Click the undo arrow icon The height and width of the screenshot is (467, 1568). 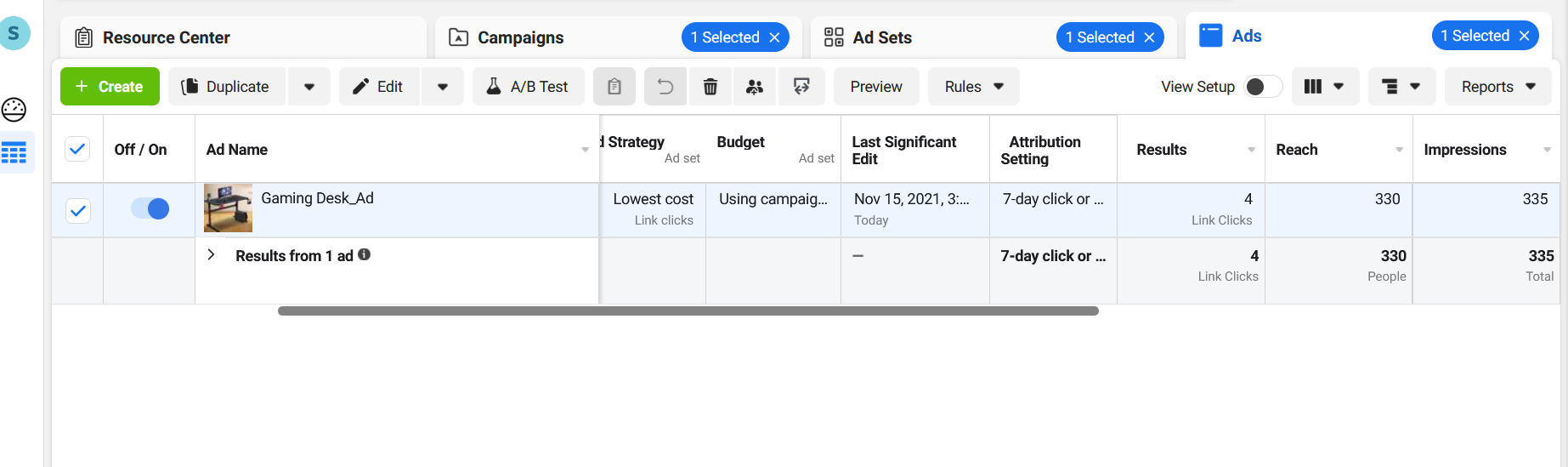tap(665, 87)
